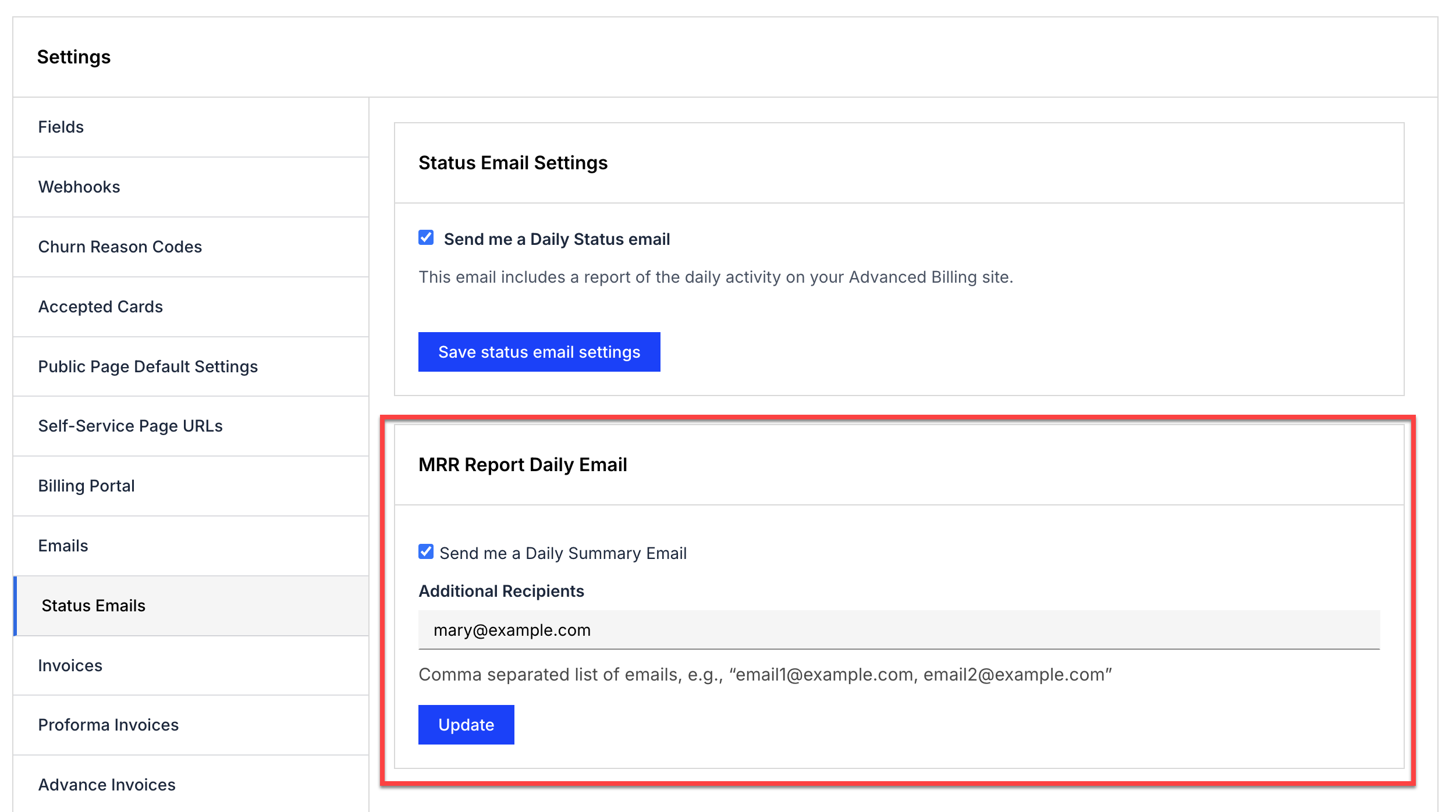Toggle the Daily Summary Email checkbox
The height and width of the screenshot is (812, 1456).
[426, 551]
